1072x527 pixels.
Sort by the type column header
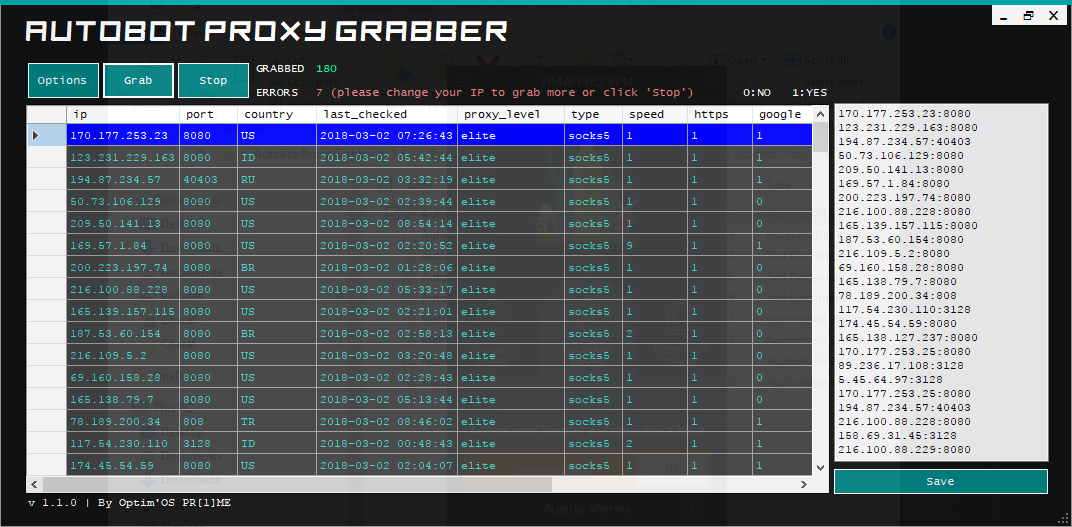[x=594, y=114]
